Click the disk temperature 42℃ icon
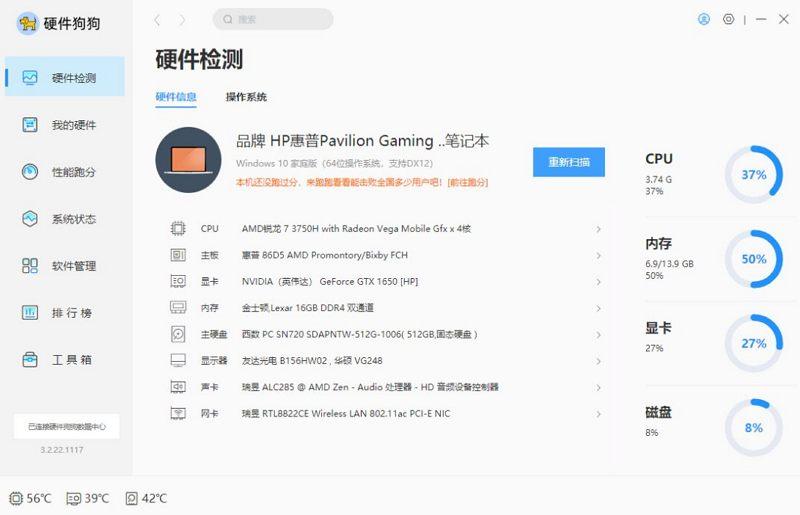The image size is (800, 515). click(x=131, y=498)
